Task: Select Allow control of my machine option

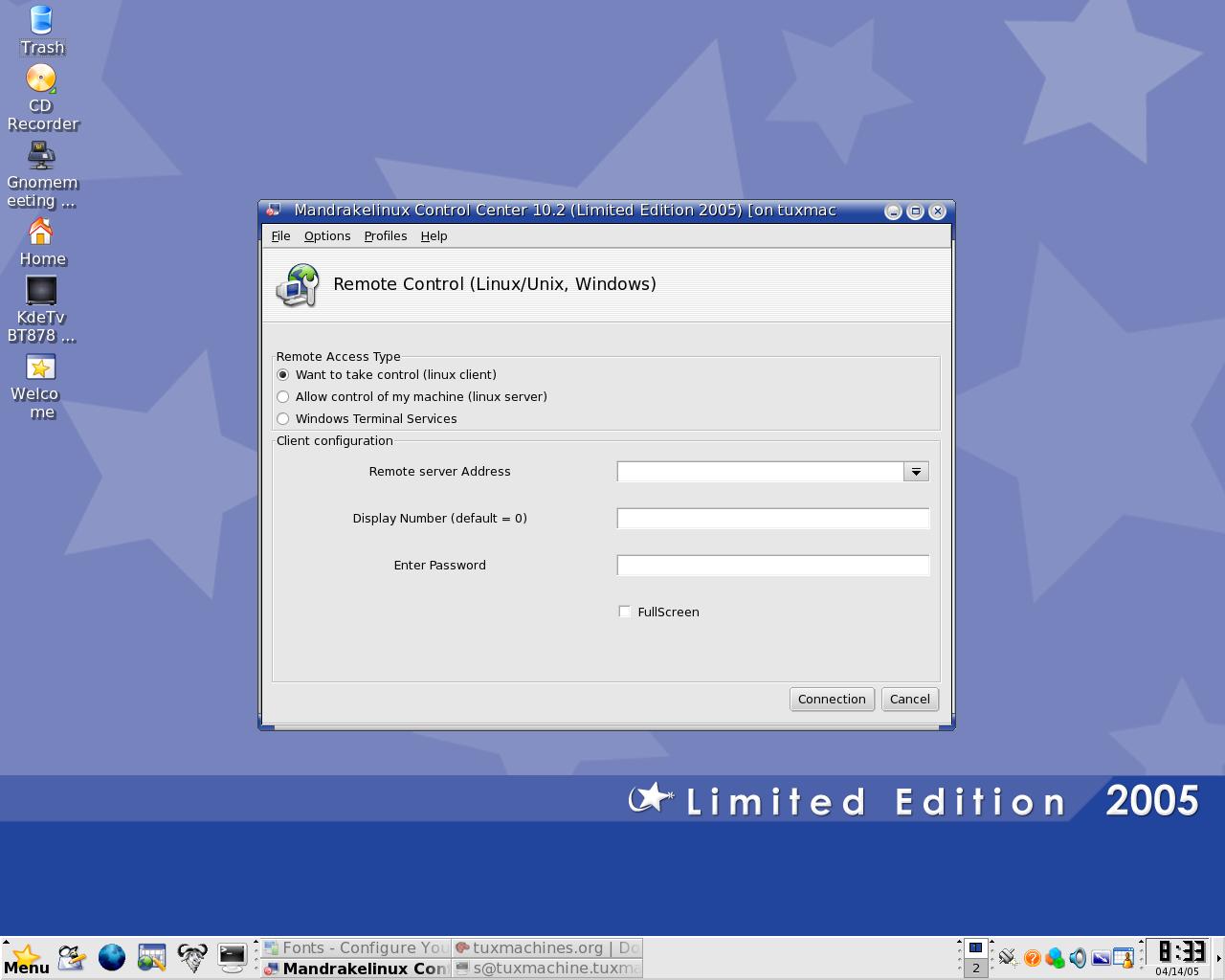Action: point(283,397)
